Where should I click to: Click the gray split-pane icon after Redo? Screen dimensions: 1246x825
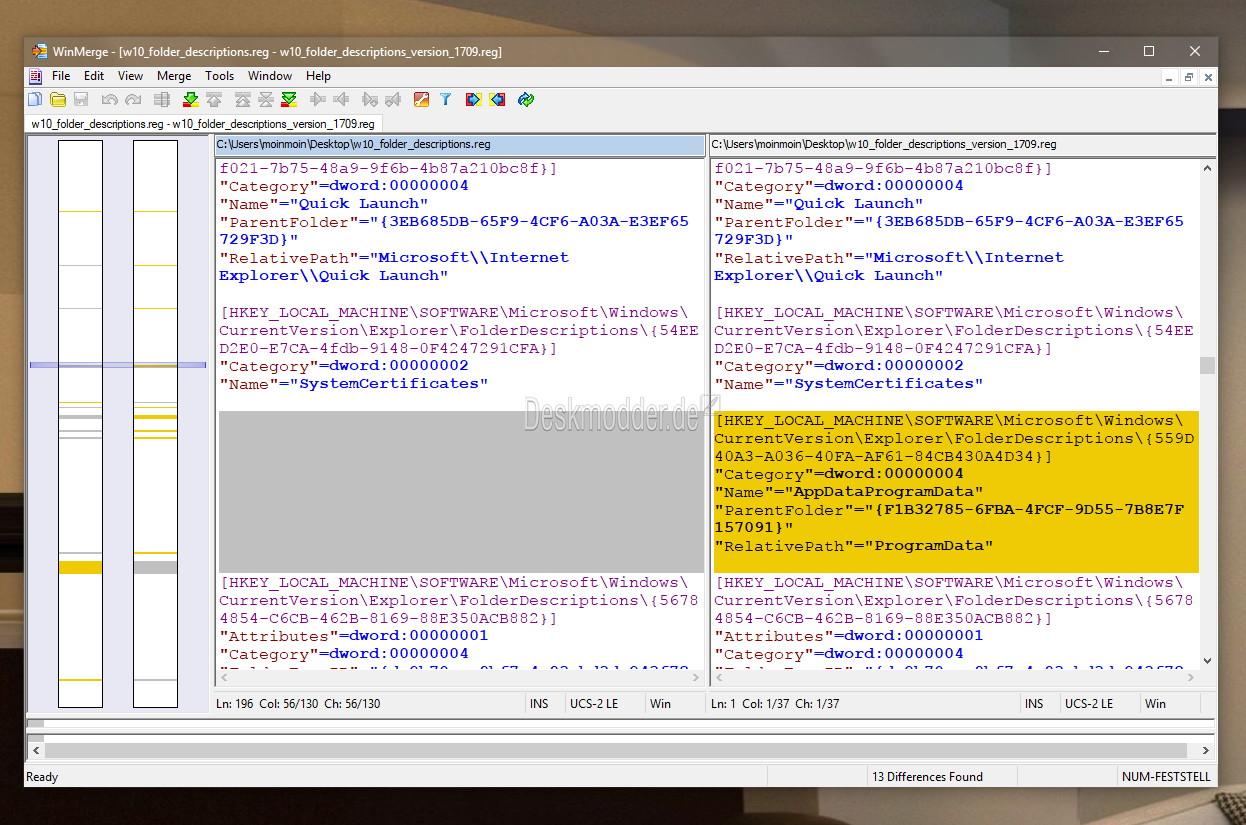click(x=162, y=99)
